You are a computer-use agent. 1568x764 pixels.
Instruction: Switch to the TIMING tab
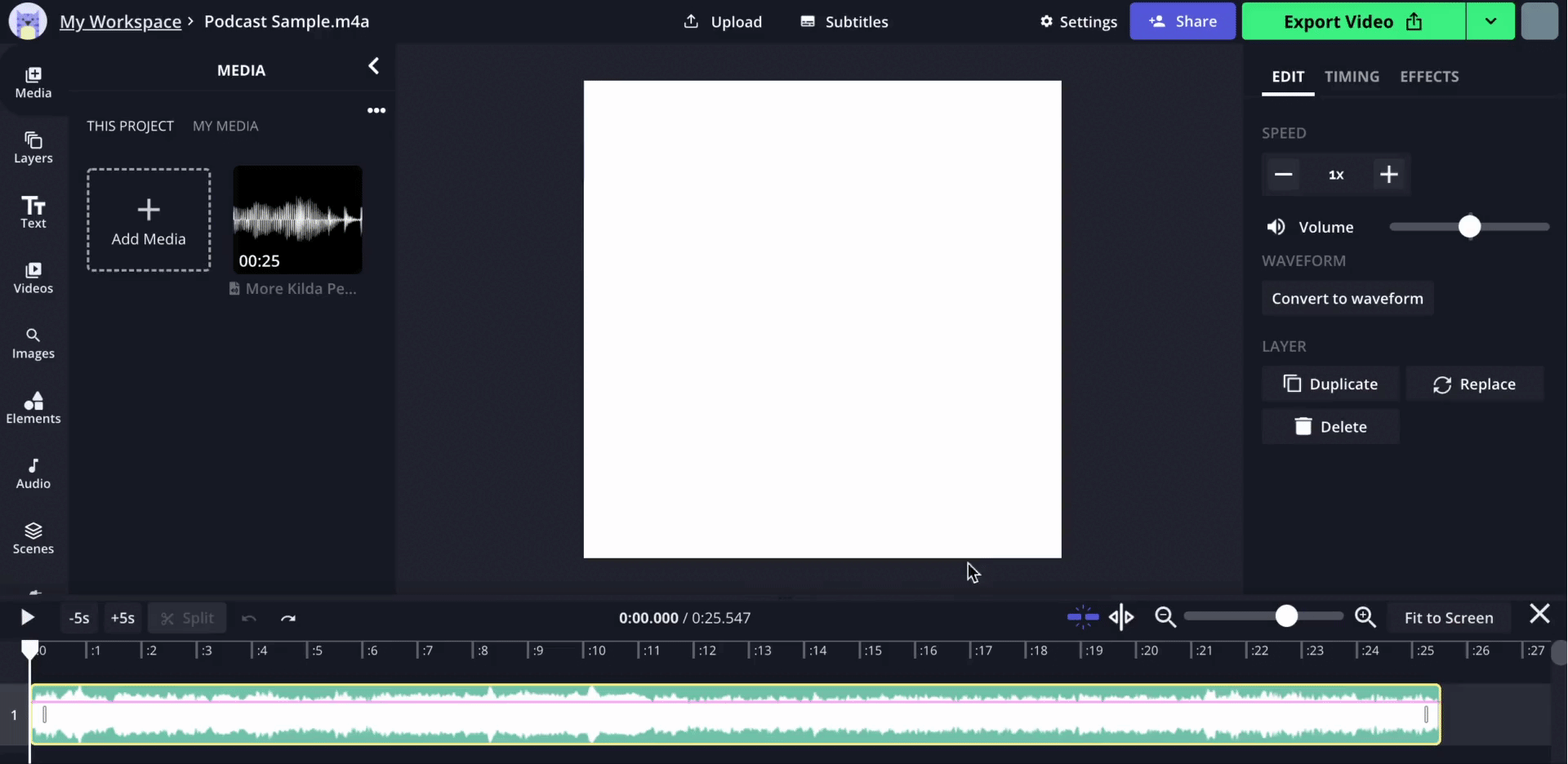point(1352,77)
